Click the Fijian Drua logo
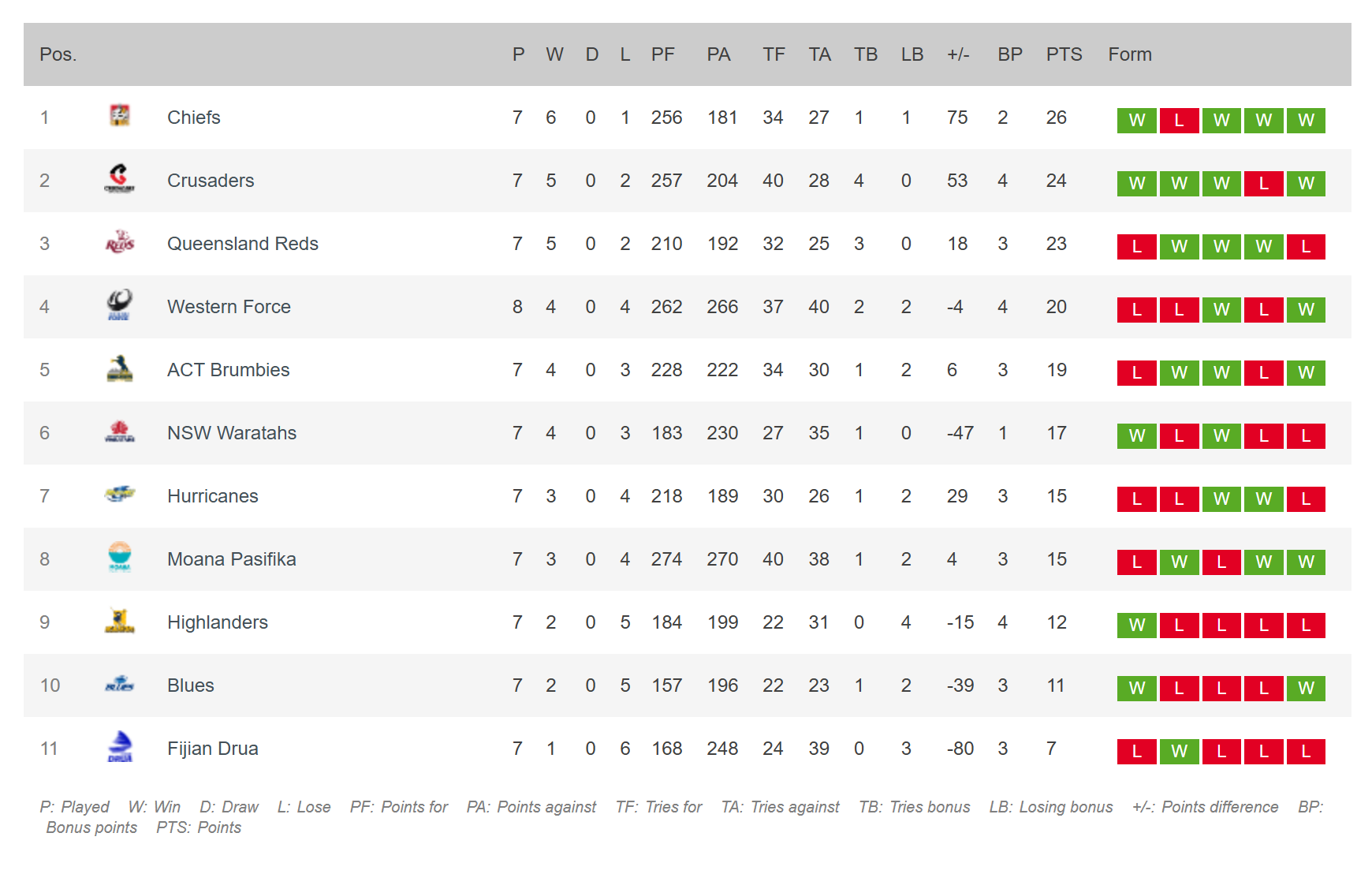The image size is (1372, 874). click(x=120, y=747)
